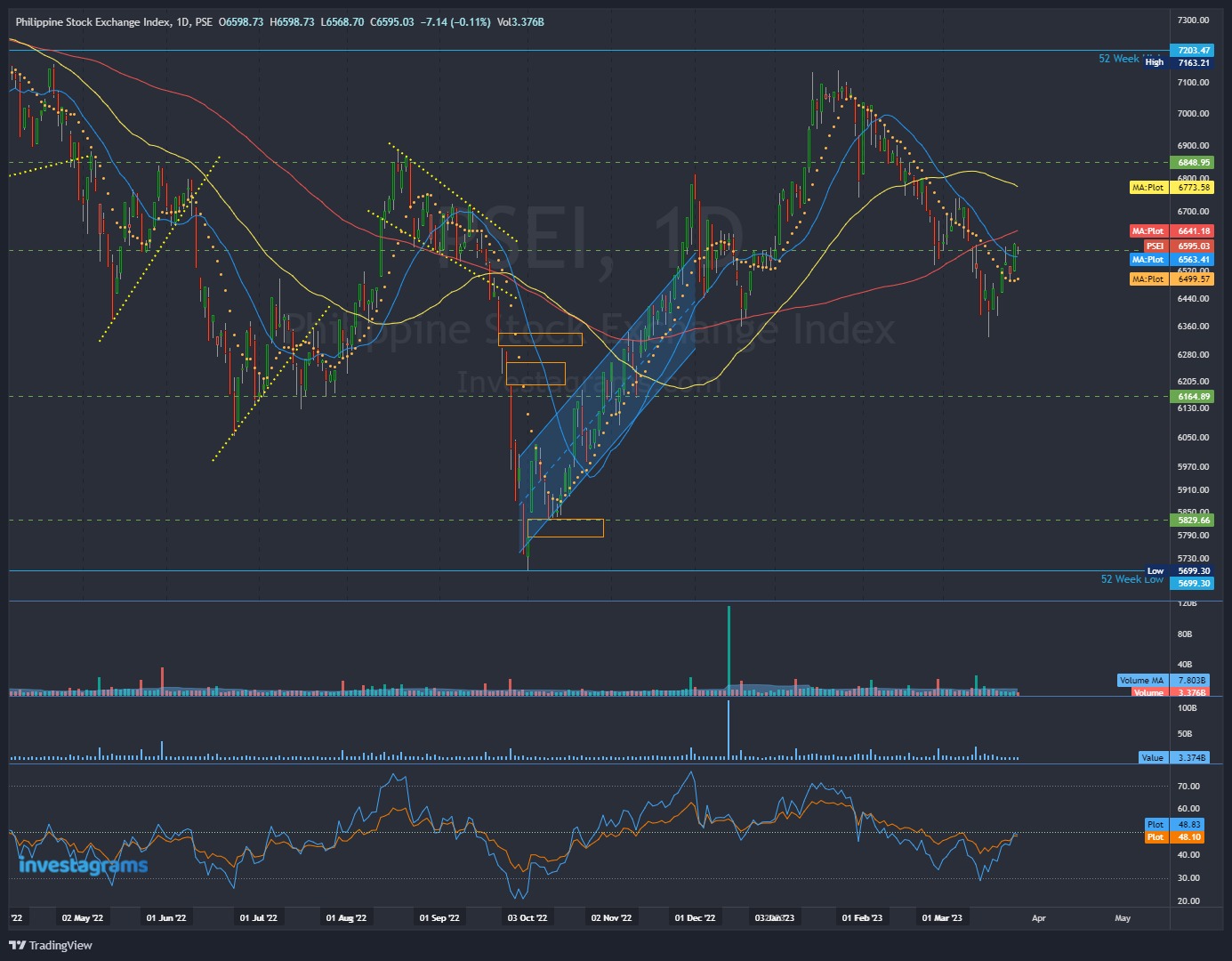The height and width of the screenshot is (961, 1232).
Task: Click the 01 Aug '22 date label
Action: point(346,918)
